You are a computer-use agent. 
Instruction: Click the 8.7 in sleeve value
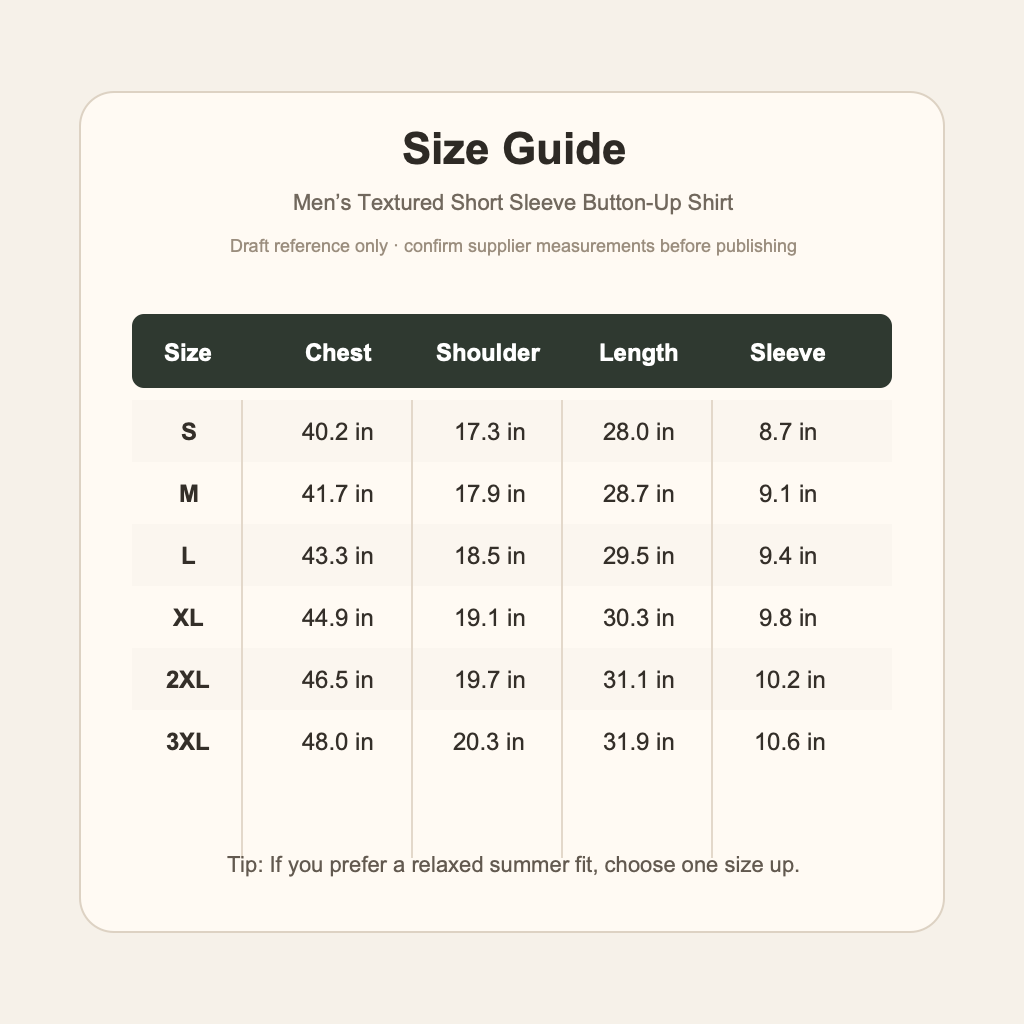788,432
